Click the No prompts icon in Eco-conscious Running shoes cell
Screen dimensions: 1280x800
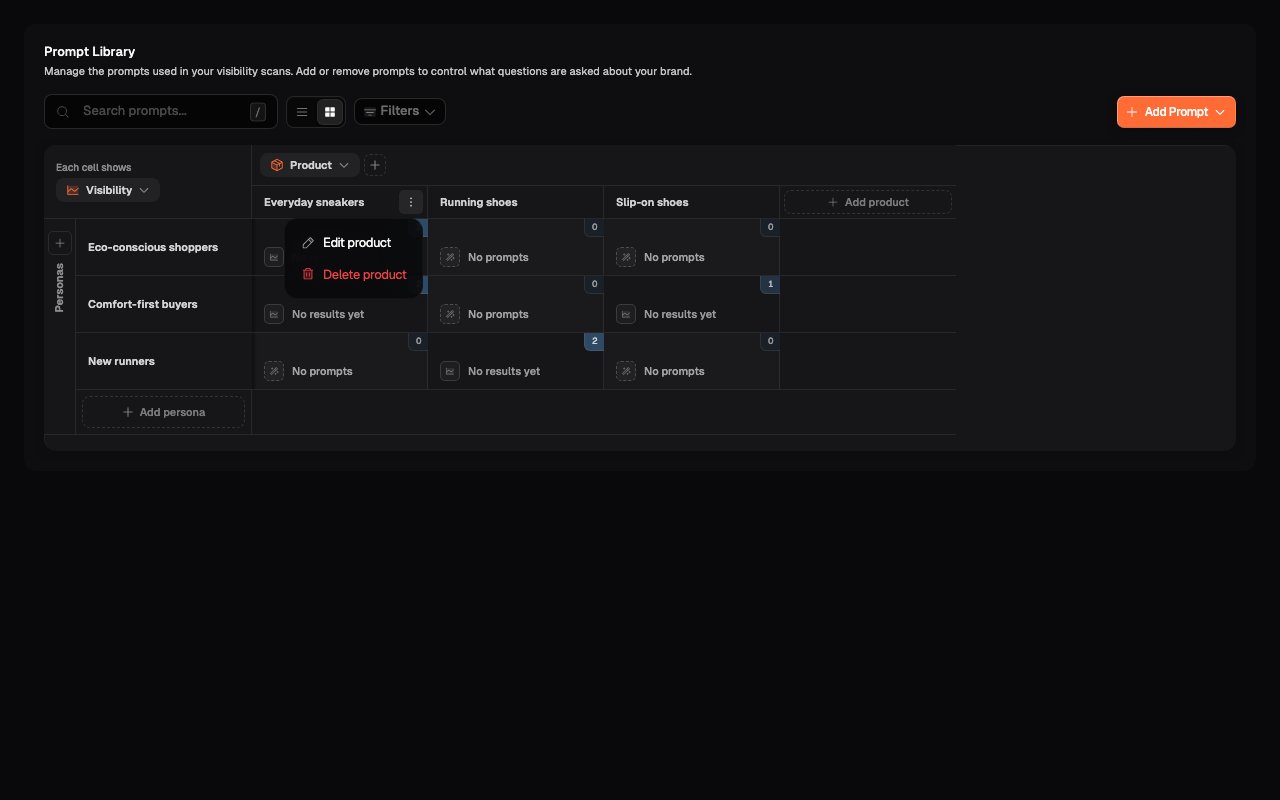pyautogui.click(x=450, y=257)
